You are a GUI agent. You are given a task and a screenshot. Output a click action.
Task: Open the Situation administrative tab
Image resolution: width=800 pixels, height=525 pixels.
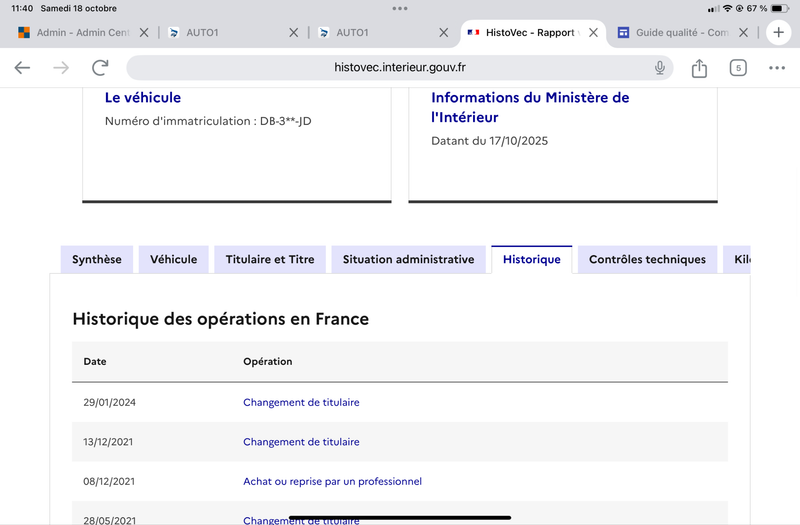click(x=408, y=260)
